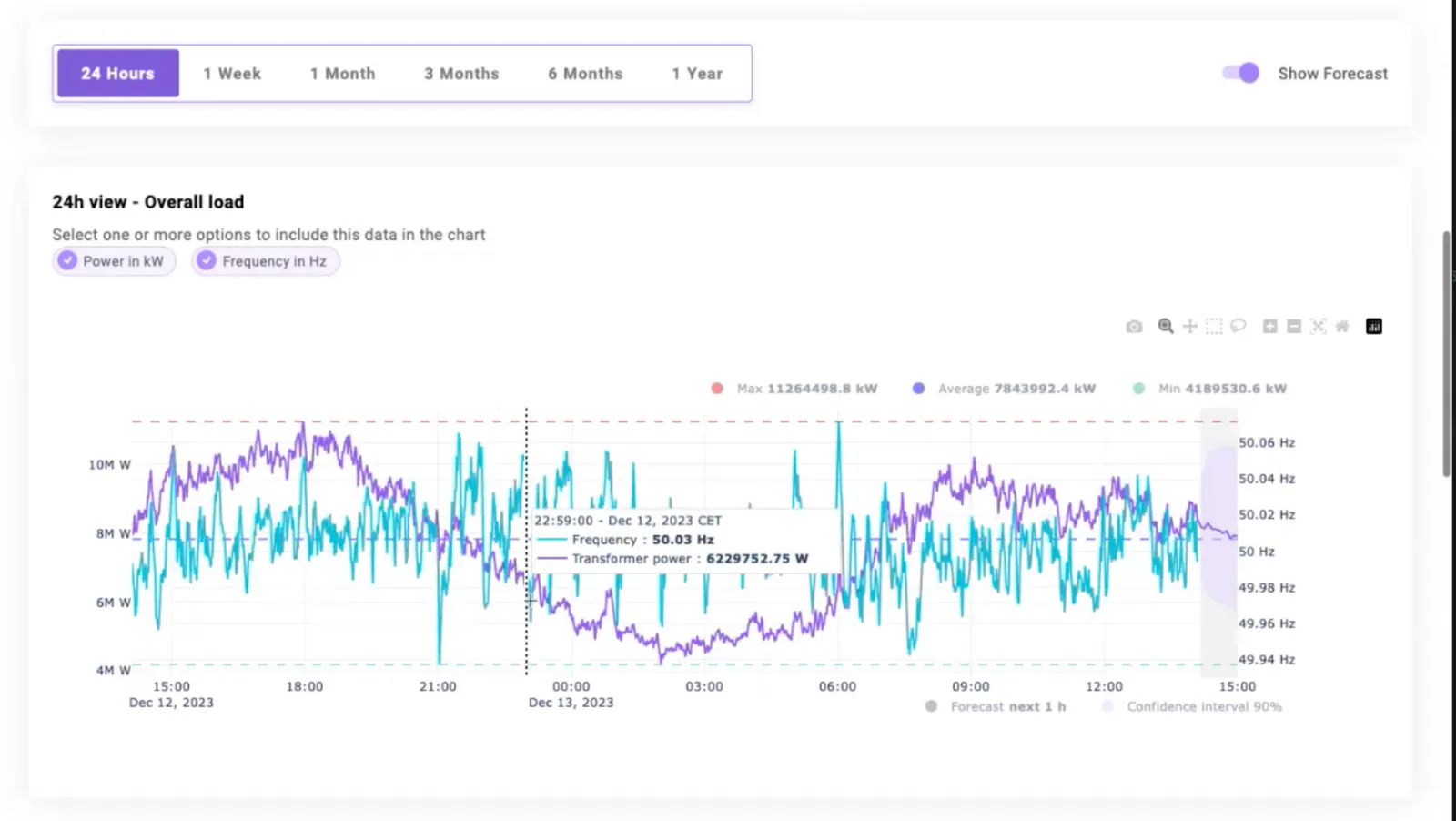
Task: Switch to the 6 Months tab
Action: point(585,73)
